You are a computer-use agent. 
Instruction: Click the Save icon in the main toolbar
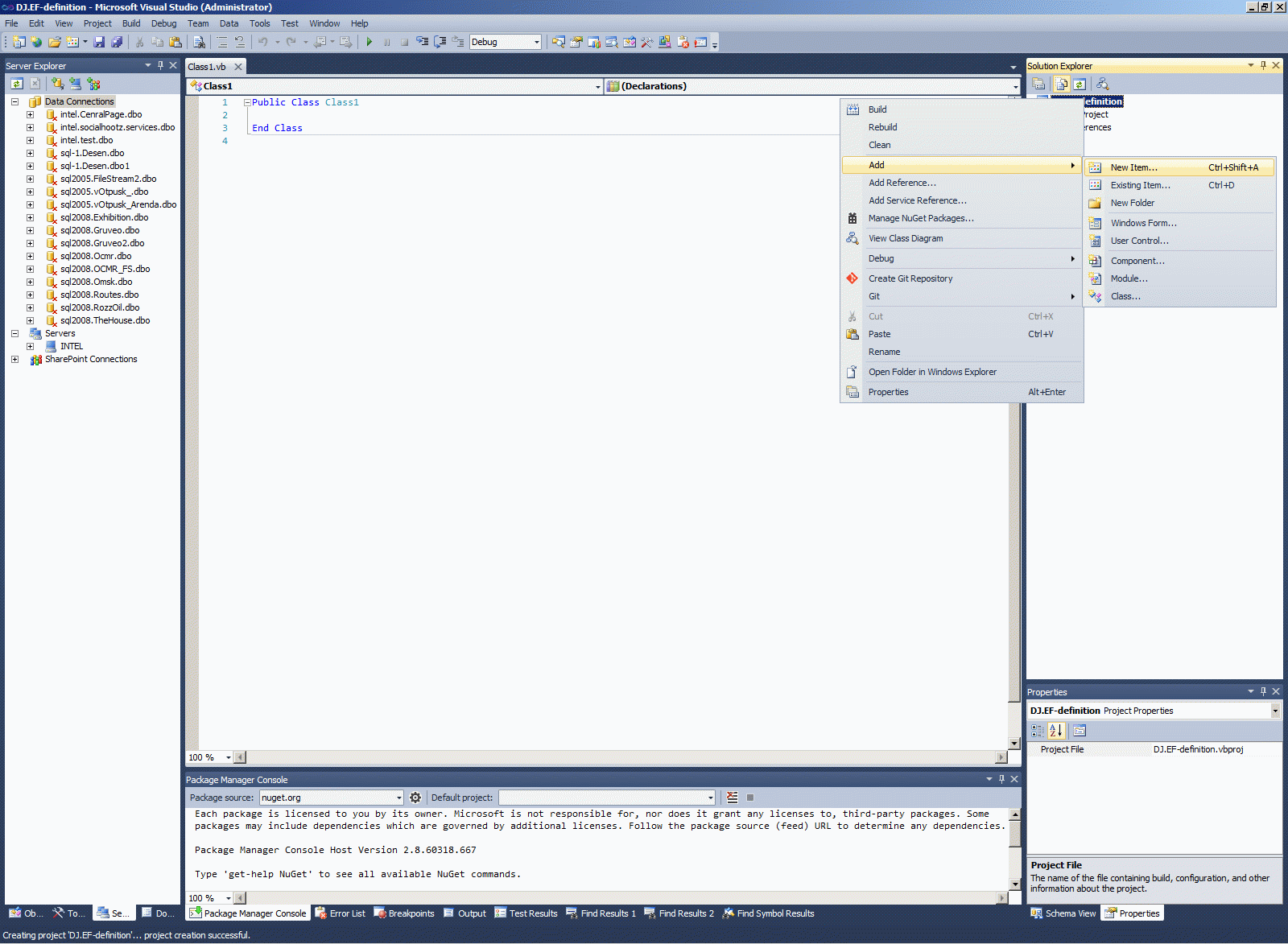[x=99, y=42]
